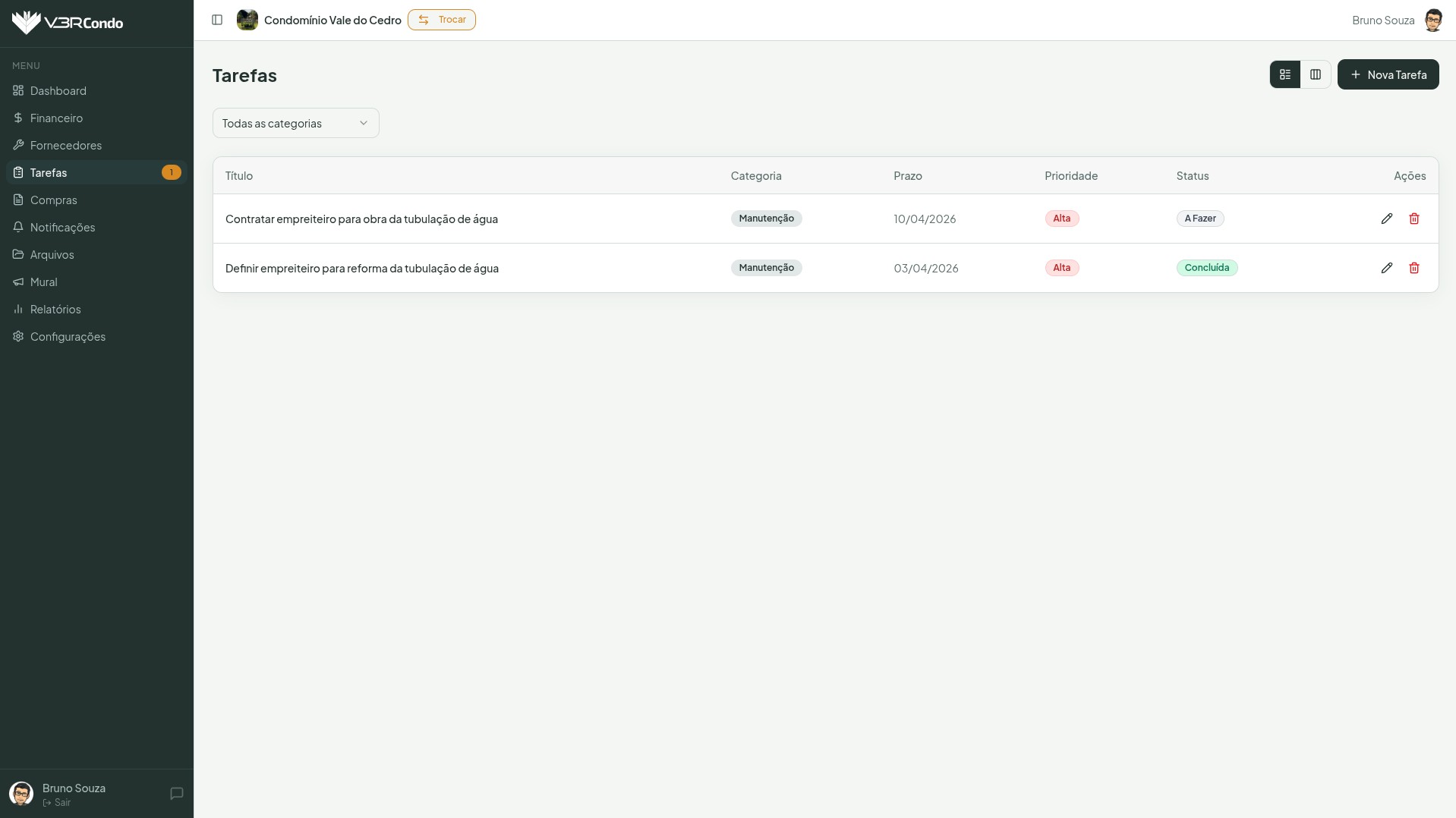Screen dimensions: 1456x818
Task: Click Bruno Souza's avatar in the top bar
Action: [x=1432, y=20]
